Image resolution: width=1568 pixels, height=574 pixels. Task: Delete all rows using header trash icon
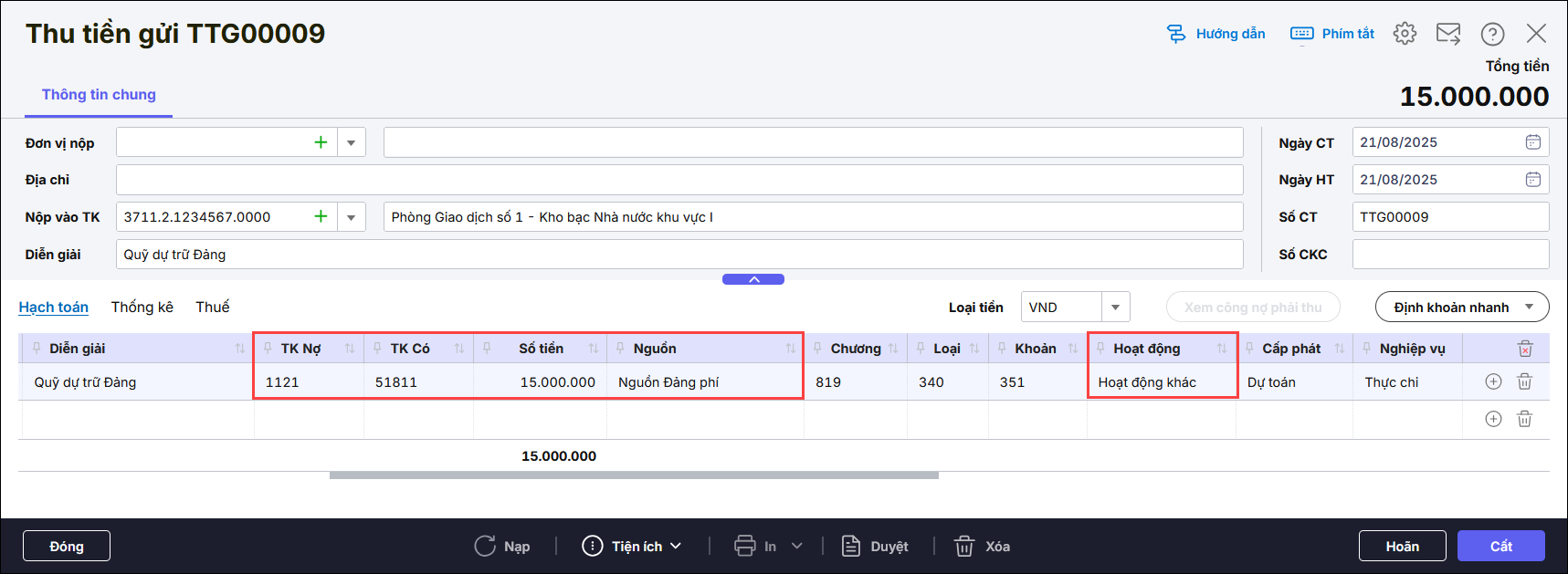point(1524,349)
